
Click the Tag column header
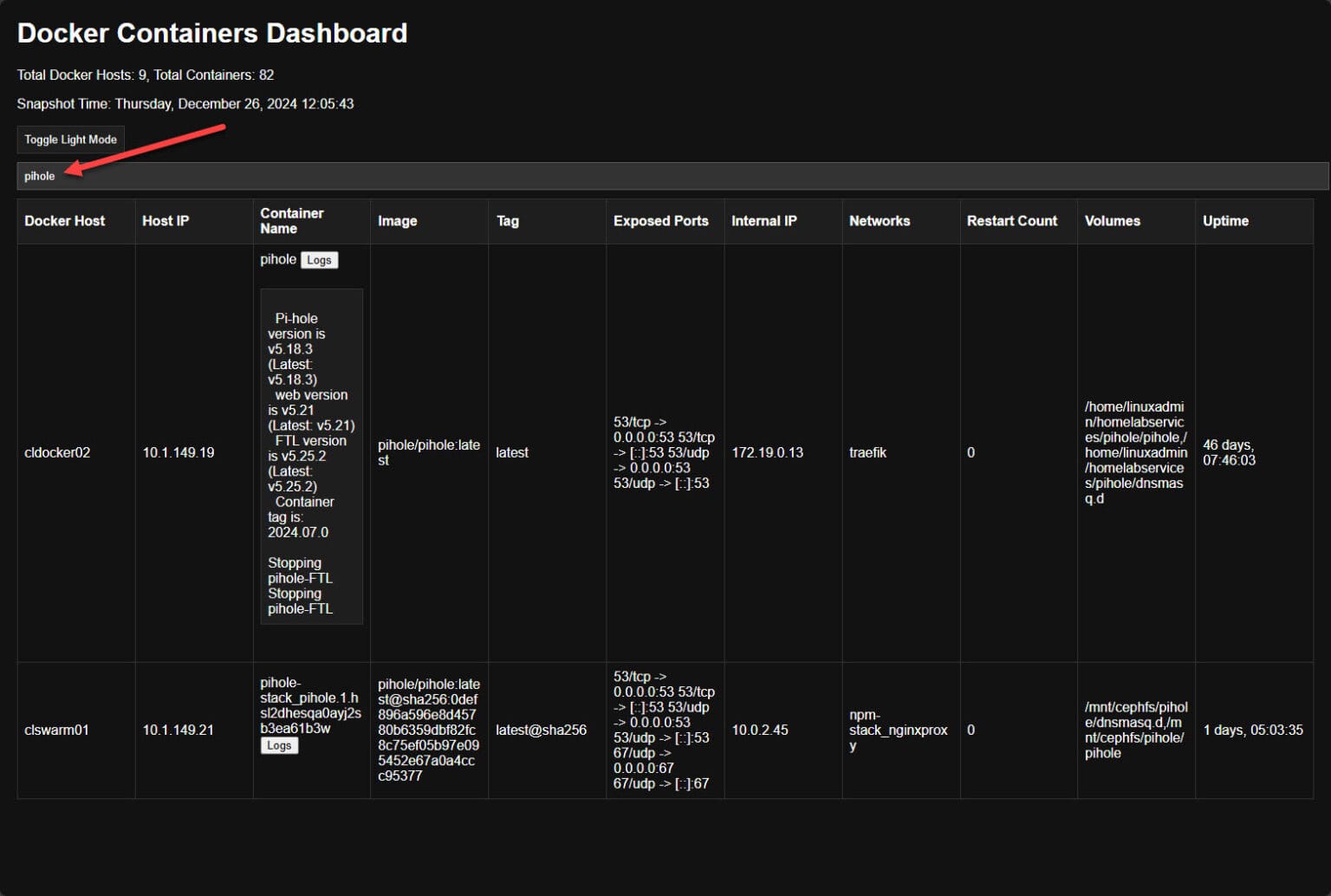(x=508, y=221)
